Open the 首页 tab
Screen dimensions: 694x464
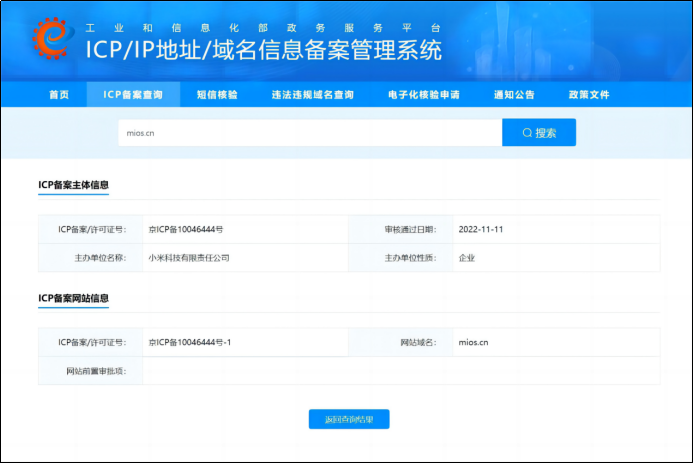pos(59,95)
